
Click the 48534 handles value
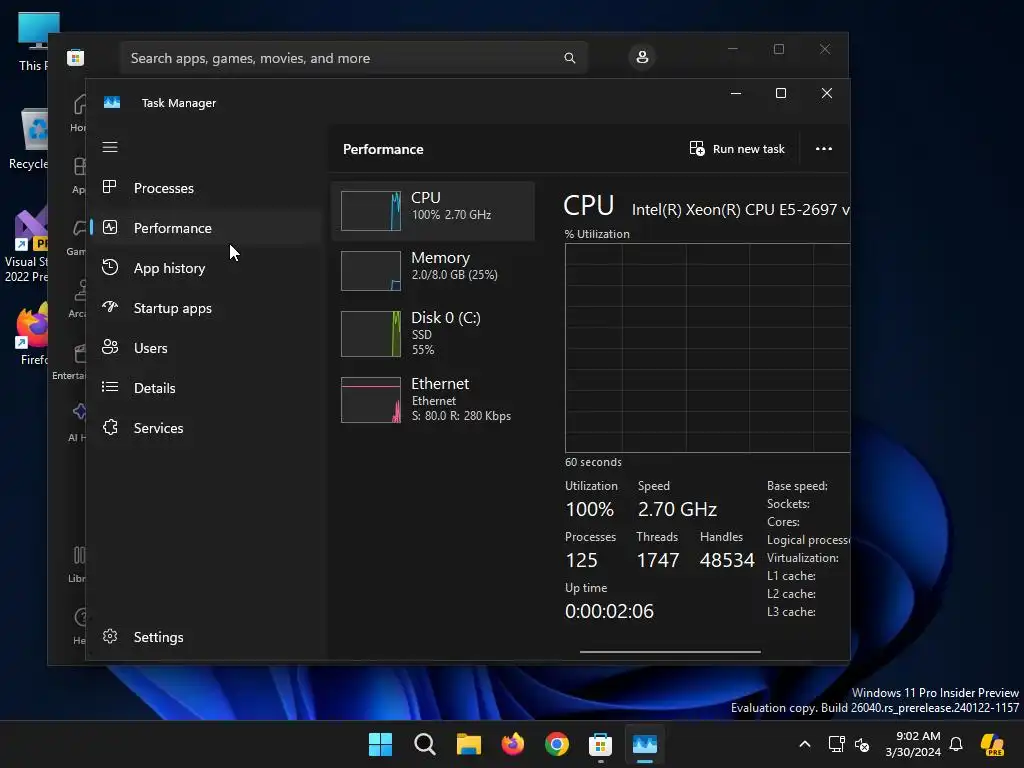click(x=727, y=560)
